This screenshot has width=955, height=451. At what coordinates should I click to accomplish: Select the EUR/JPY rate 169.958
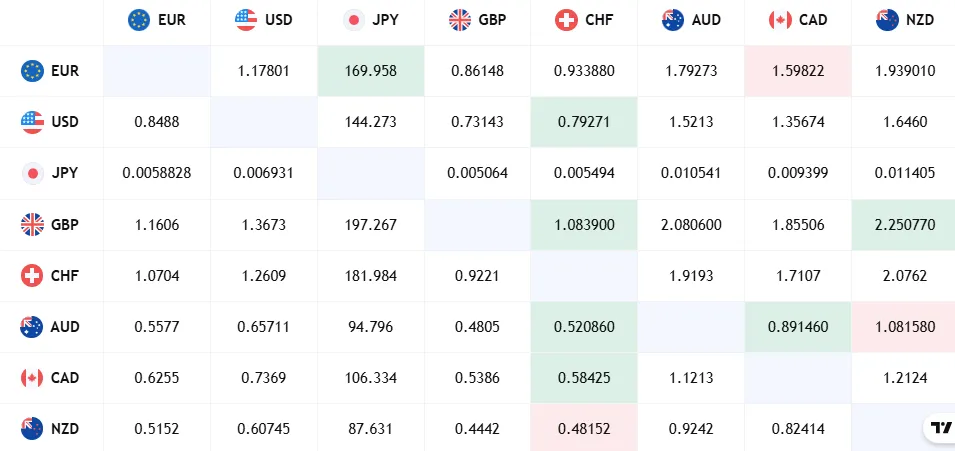click(x=370, y=71)
